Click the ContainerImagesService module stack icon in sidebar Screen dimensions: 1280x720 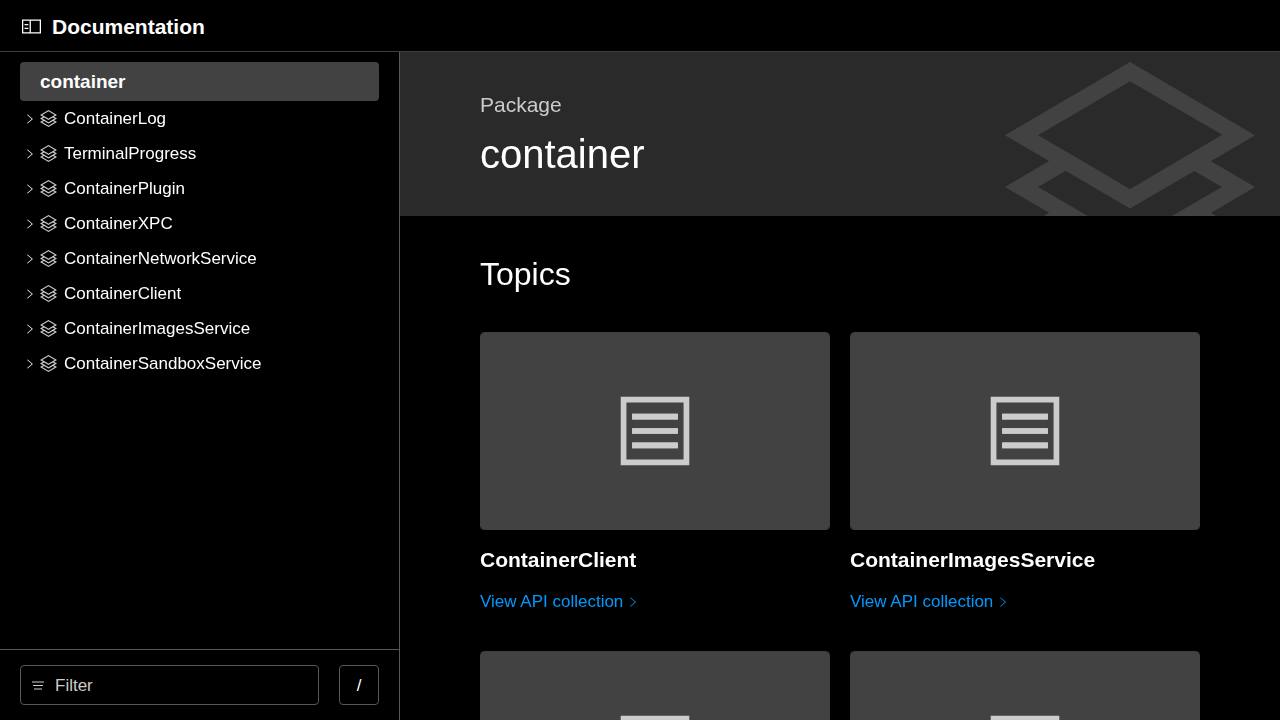point(48,328)
